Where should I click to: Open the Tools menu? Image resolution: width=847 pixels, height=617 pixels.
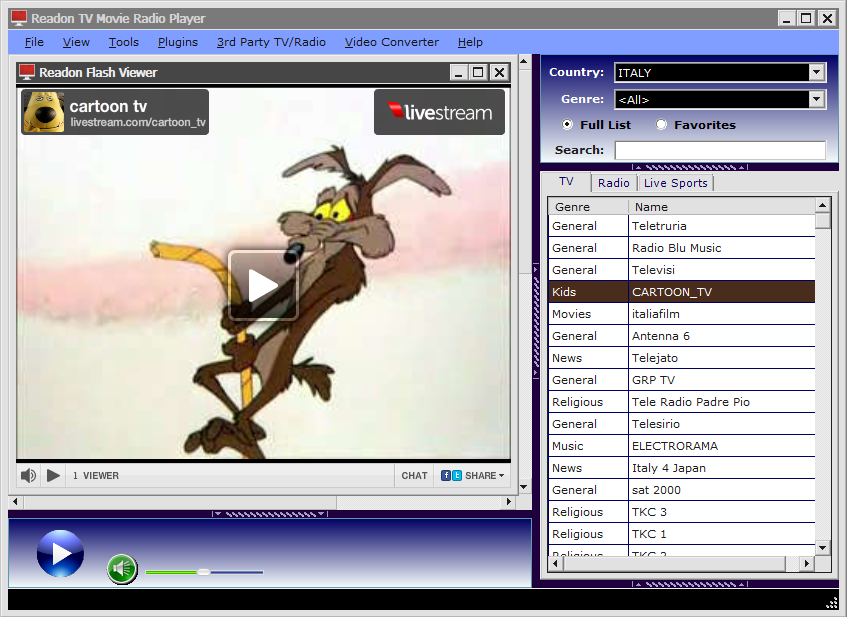[x=124, y=42]
